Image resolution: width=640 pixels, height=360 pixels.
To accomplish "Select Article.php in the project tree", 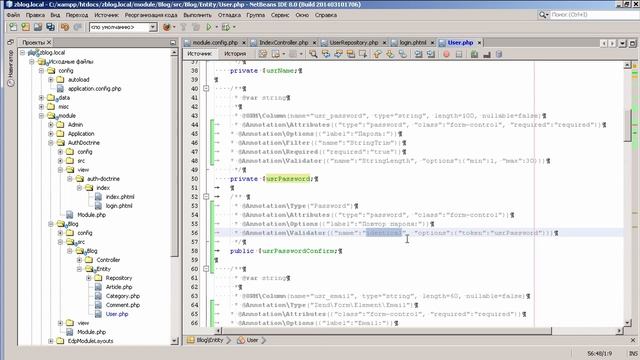I will [x=119, y=287].
